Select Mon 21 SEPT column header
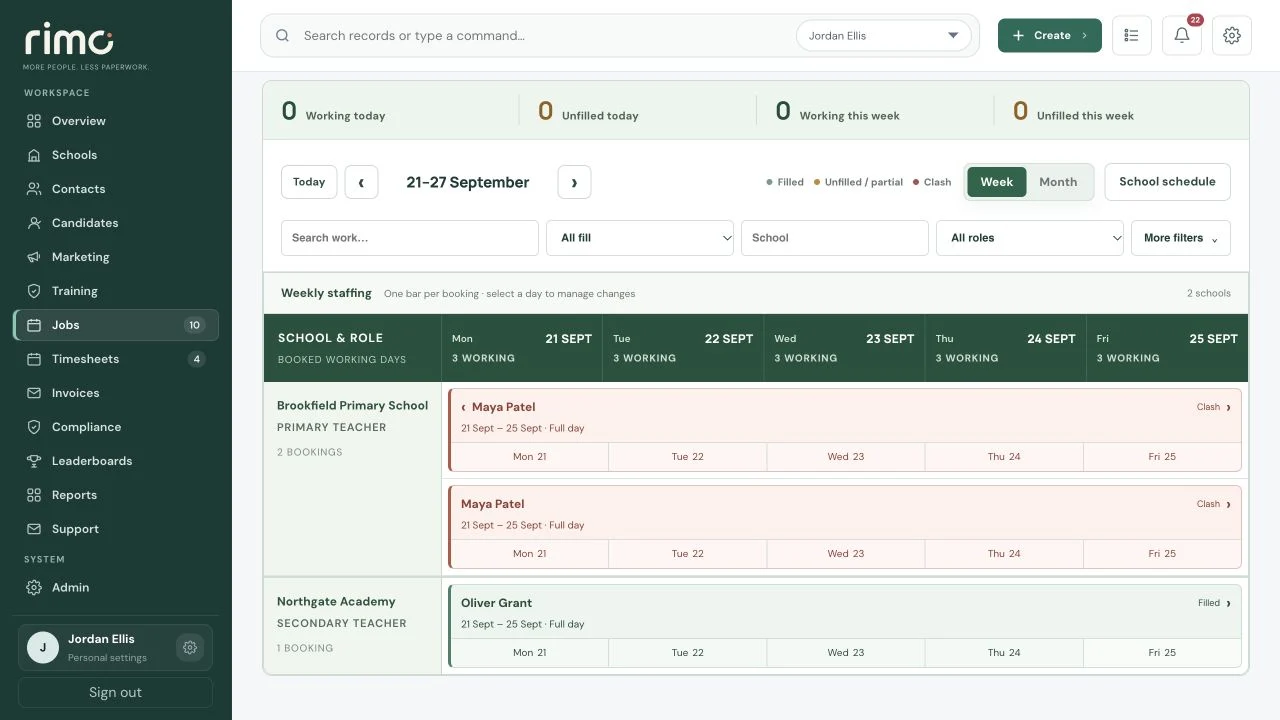Viewport: 1280px width, 720px height. point(522,348)
